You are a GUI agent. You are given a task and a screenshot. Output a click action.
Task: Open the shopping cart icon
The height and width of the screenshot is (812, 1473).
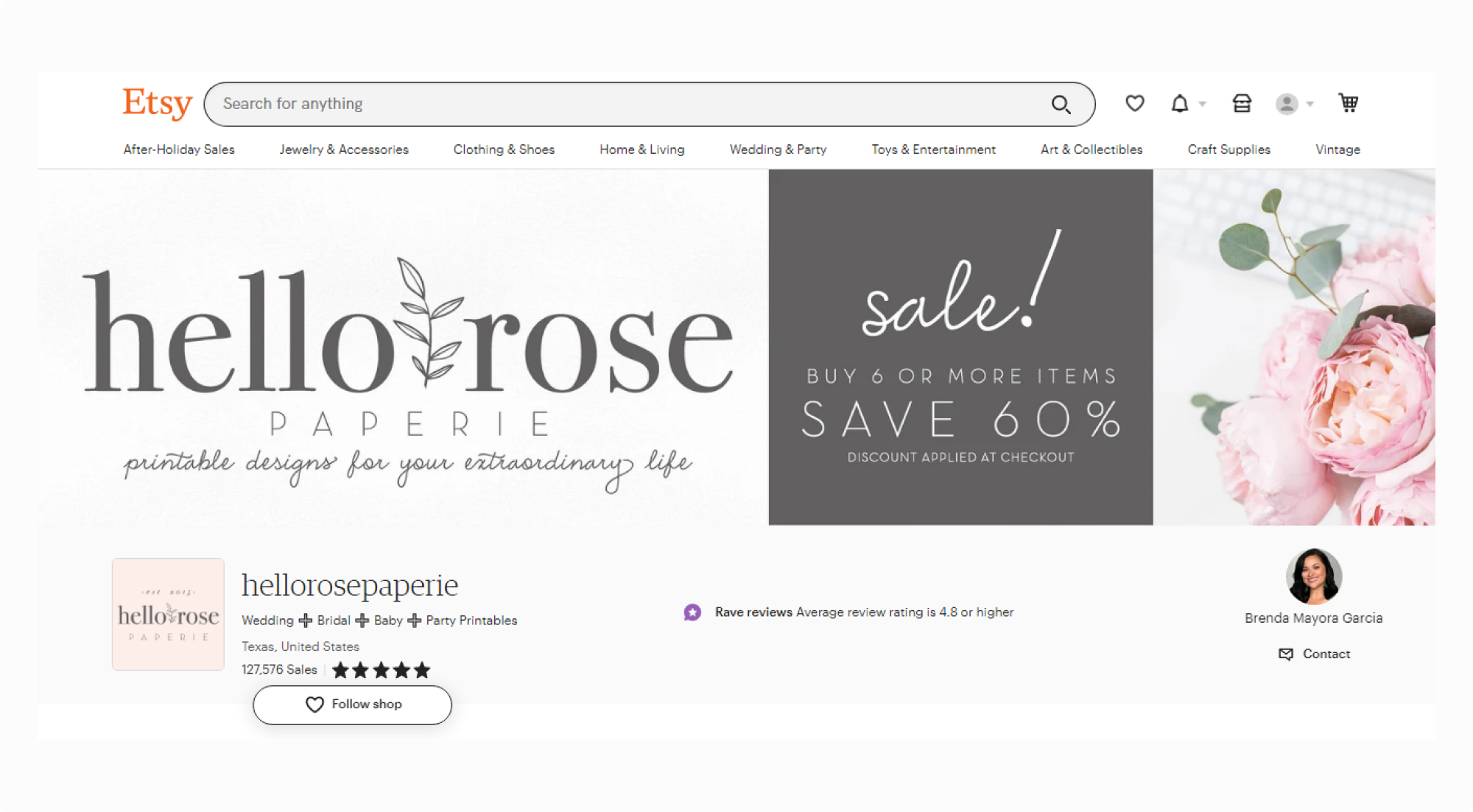point(1349,103)
